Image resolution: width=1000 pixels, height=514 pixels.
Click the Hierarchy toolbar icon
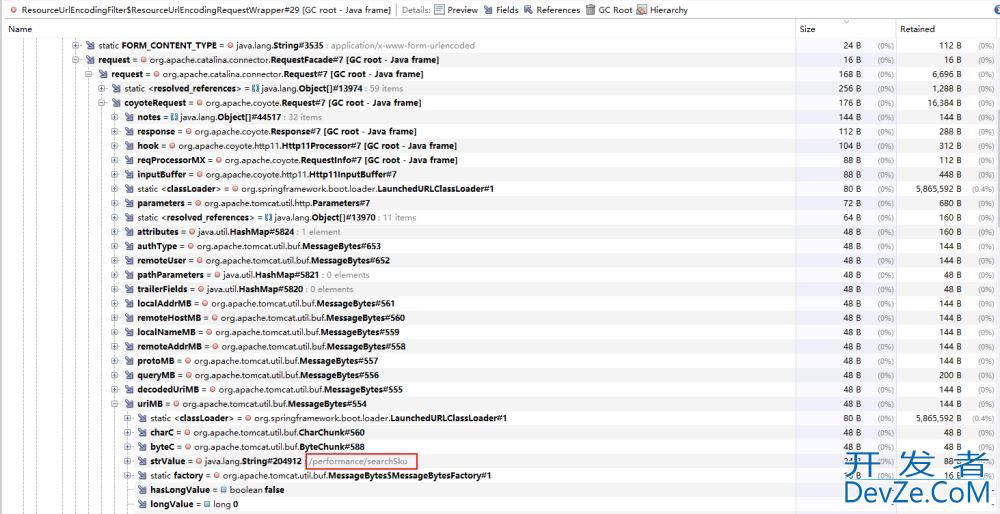642,10
